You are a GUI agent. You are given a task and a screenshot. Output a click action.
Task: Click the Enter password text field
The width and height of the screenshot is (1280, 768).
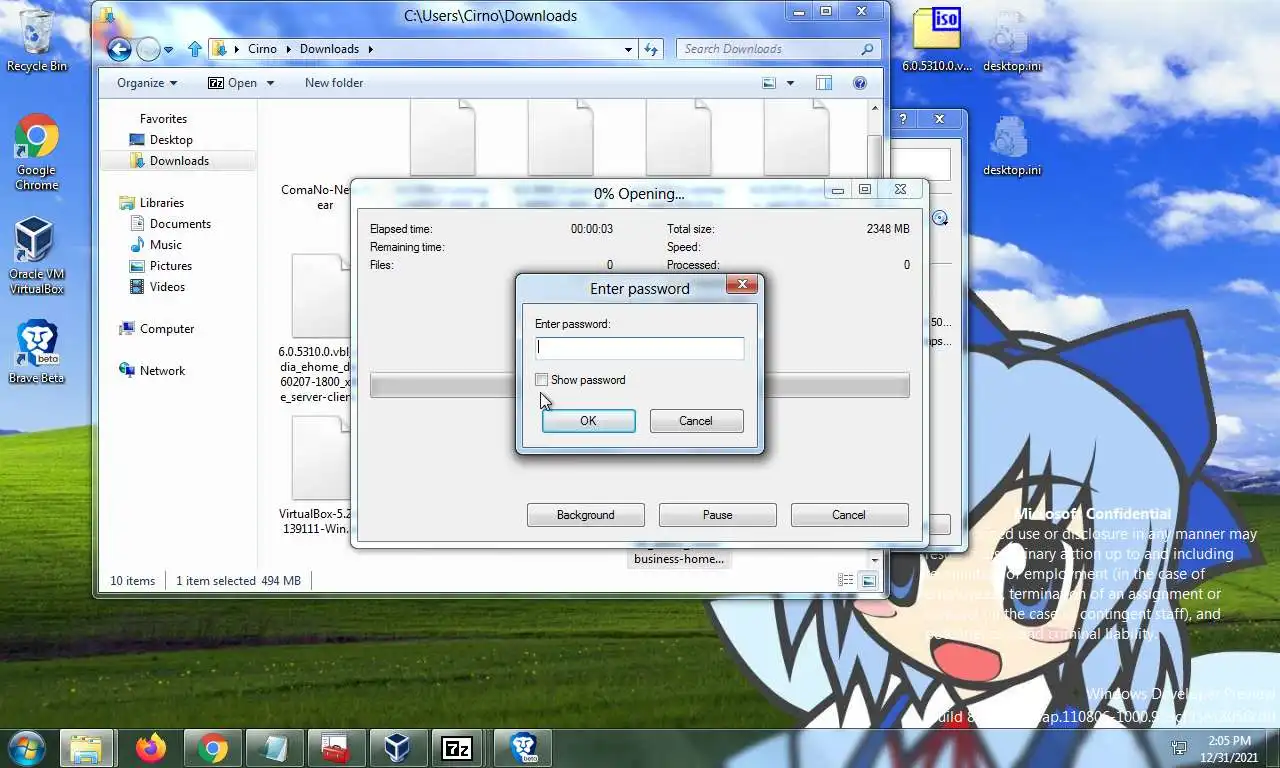pyautogui.click(x=640, y=348)
